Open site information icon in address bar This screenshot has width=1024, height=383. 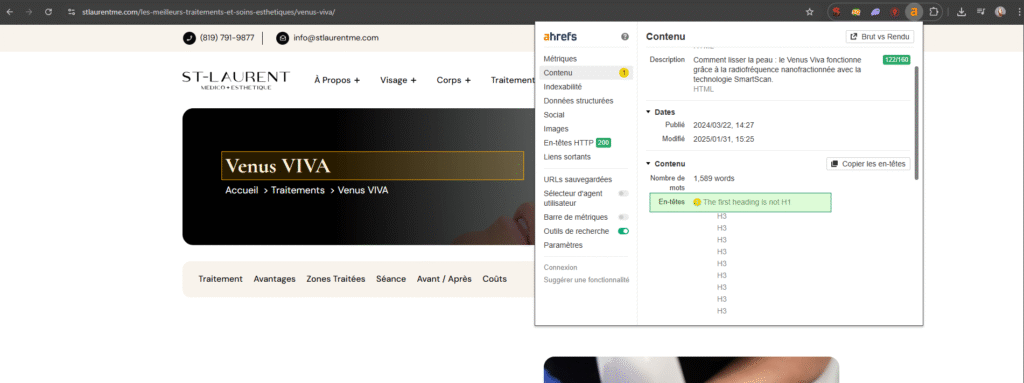tap(72, 12)
